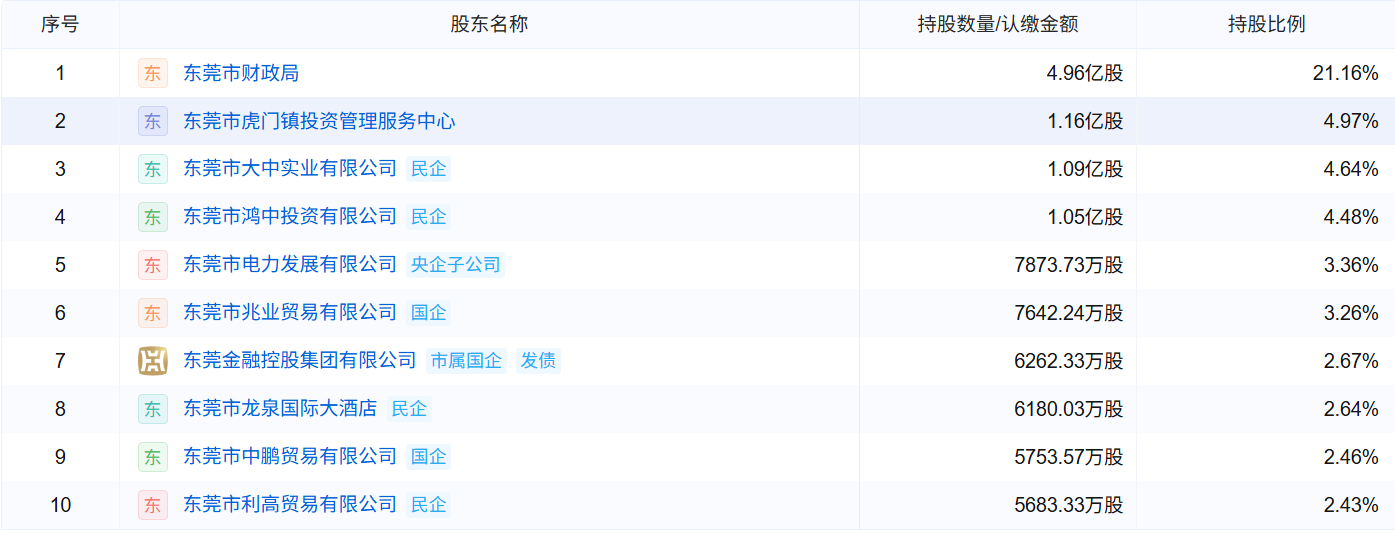This screenshot has height=534, width=1395.
Task: Click the 民企 tag on 东莞市利高贸易有限公司
Action: pyautogui.click(x=429, y=505)
